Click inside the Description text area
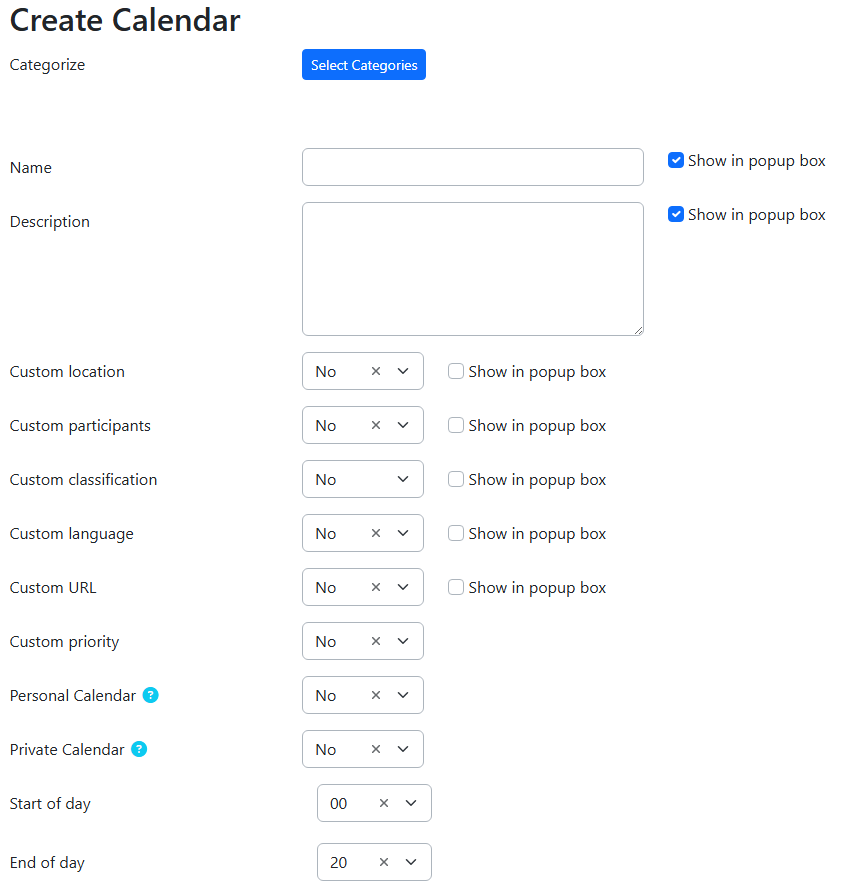This screenshot has width=845, height=886. [472, 268]
